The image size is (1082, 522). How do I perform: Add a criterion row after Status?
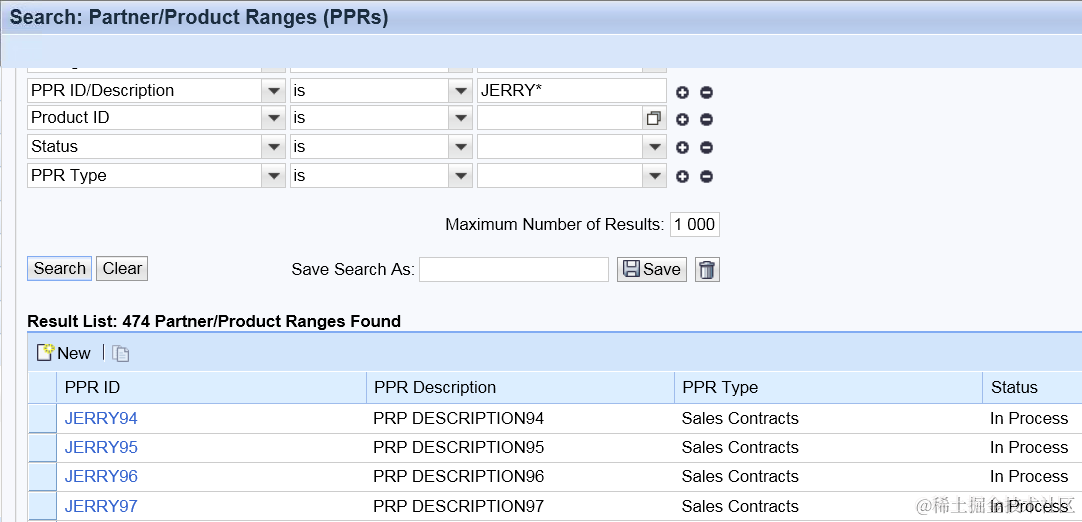683,148
